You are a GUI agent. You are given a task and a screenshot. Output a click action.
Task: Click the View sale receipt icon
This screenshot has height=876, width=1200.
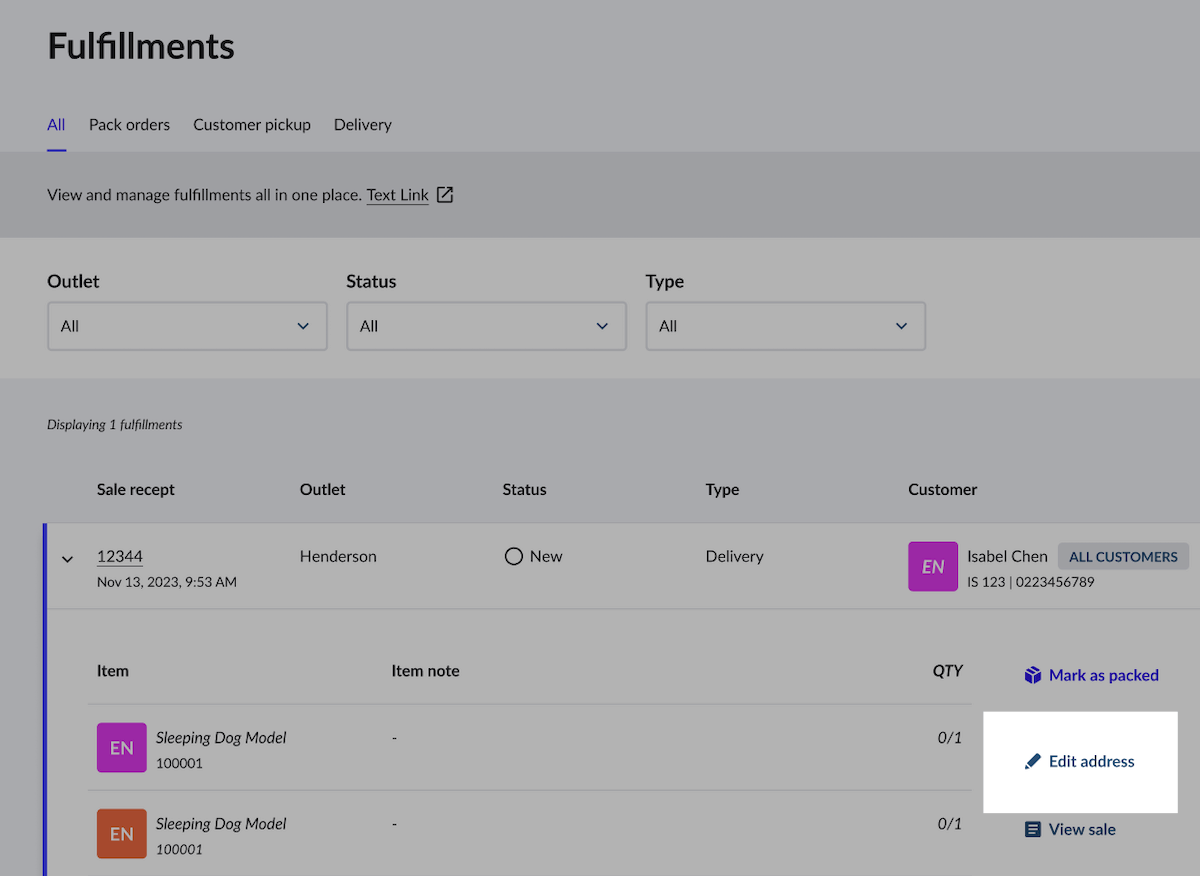[1033, 830]
